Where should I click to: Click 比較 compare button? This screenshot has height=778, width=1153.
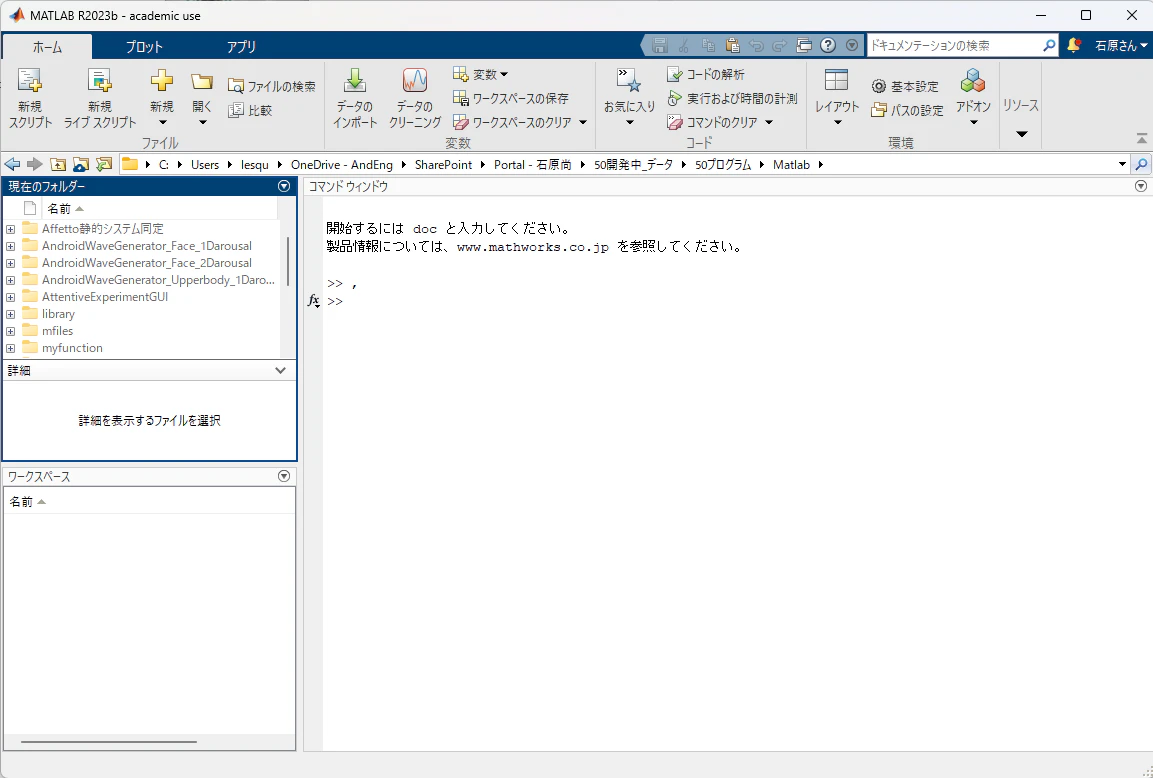pyautogui.click(x=251, y=110)
